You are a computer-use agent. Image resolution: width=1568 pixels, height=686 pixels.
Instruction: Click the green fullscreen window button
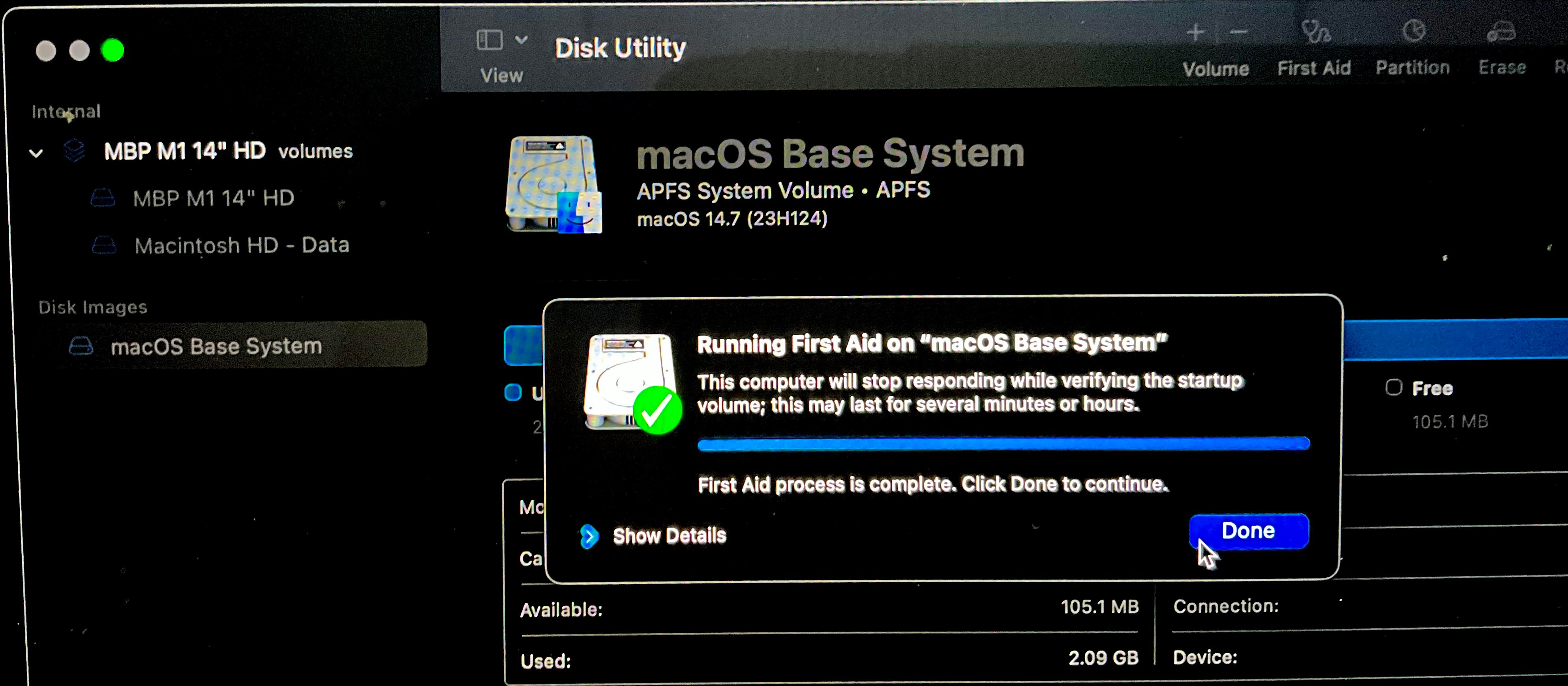pos(113,50)
